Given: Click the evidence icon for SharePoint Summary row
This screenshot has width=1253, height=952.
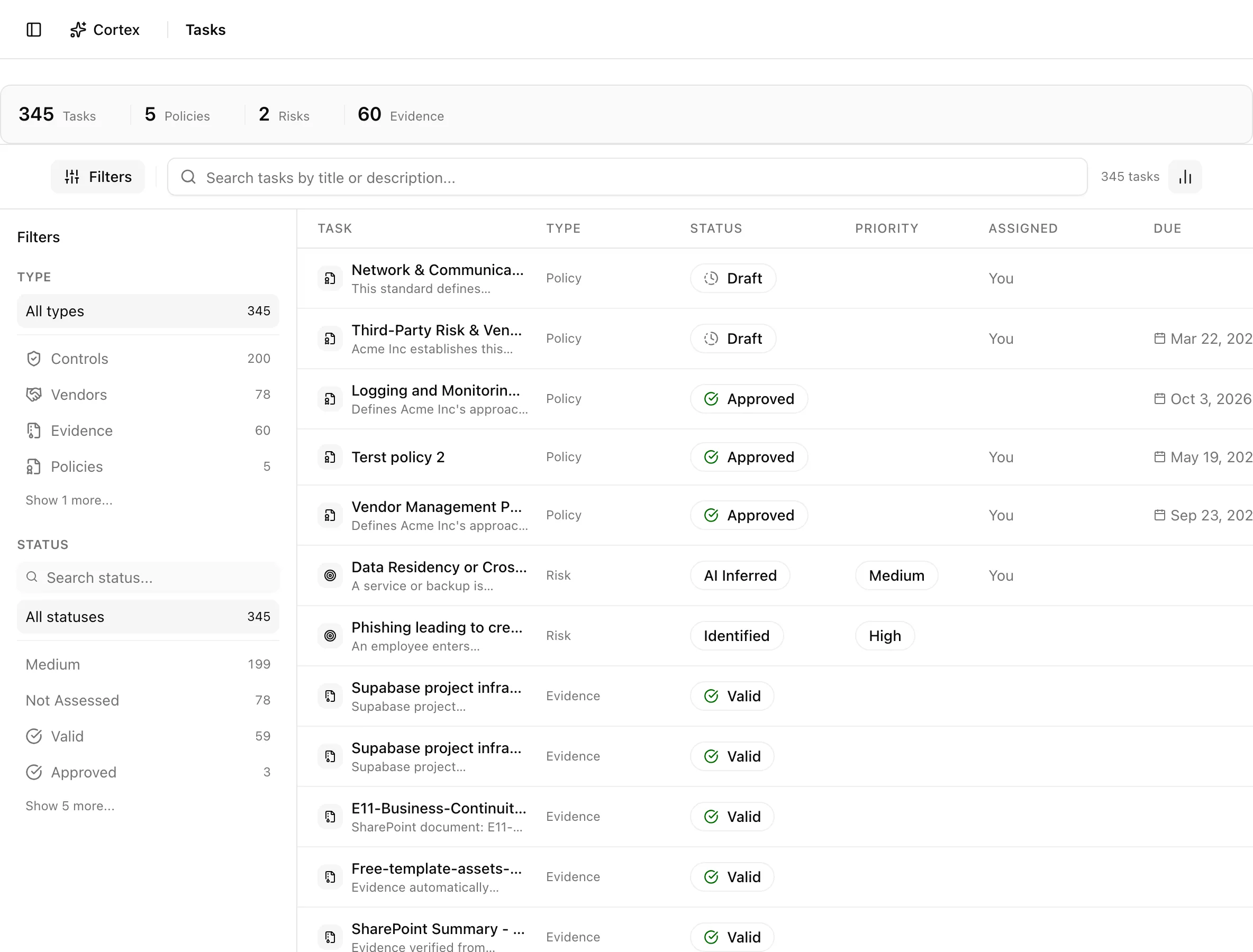Looking at the screenshot, I should click(x=330, y=937).
